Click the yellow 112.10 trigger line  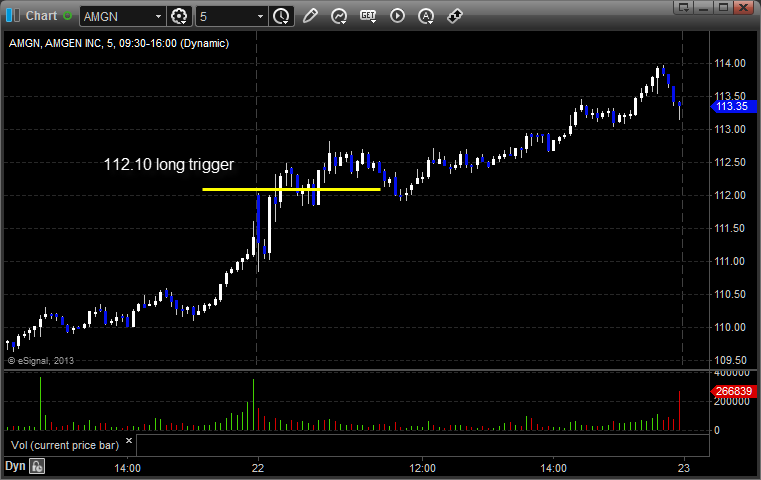pyautogui.click(x=291, y=189)
